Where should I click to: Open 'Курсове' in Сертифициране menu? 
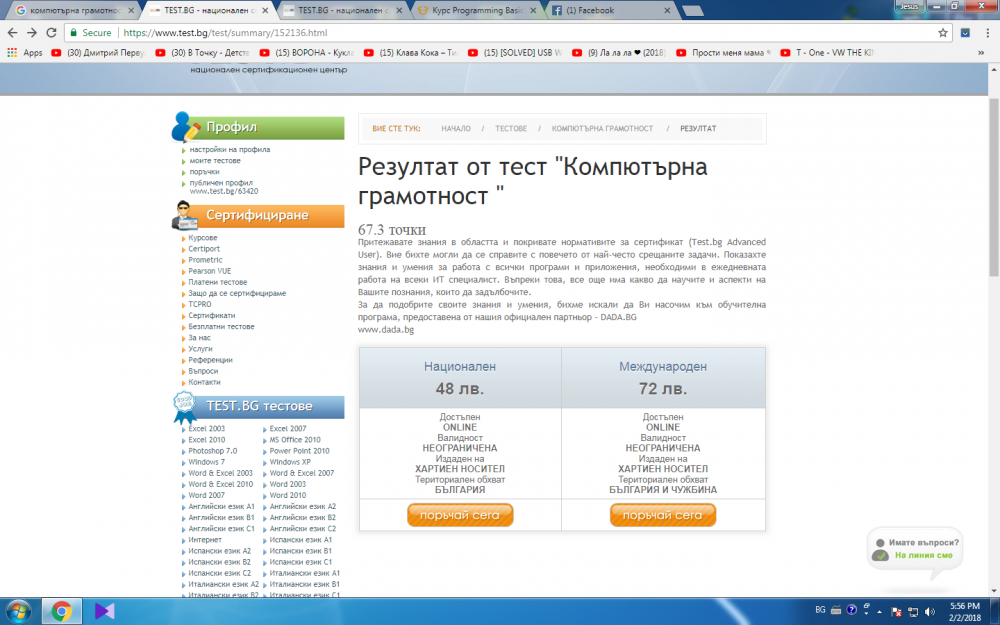click(203, 238)
